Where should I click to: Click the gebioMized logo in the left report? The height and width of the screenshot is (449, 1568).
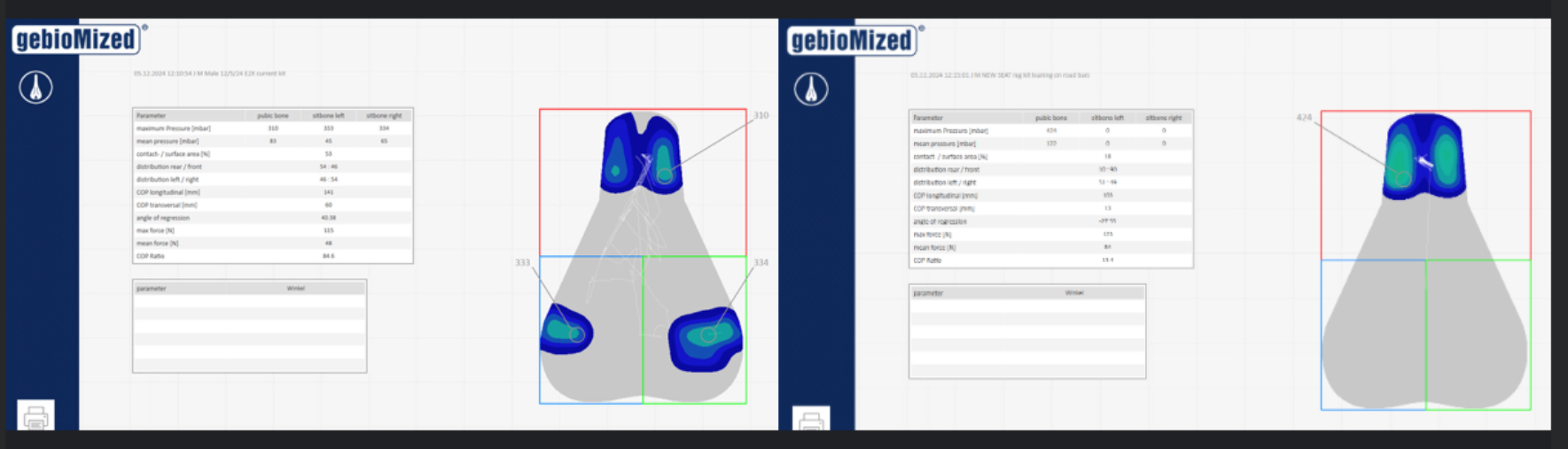(x=76, y=39)
